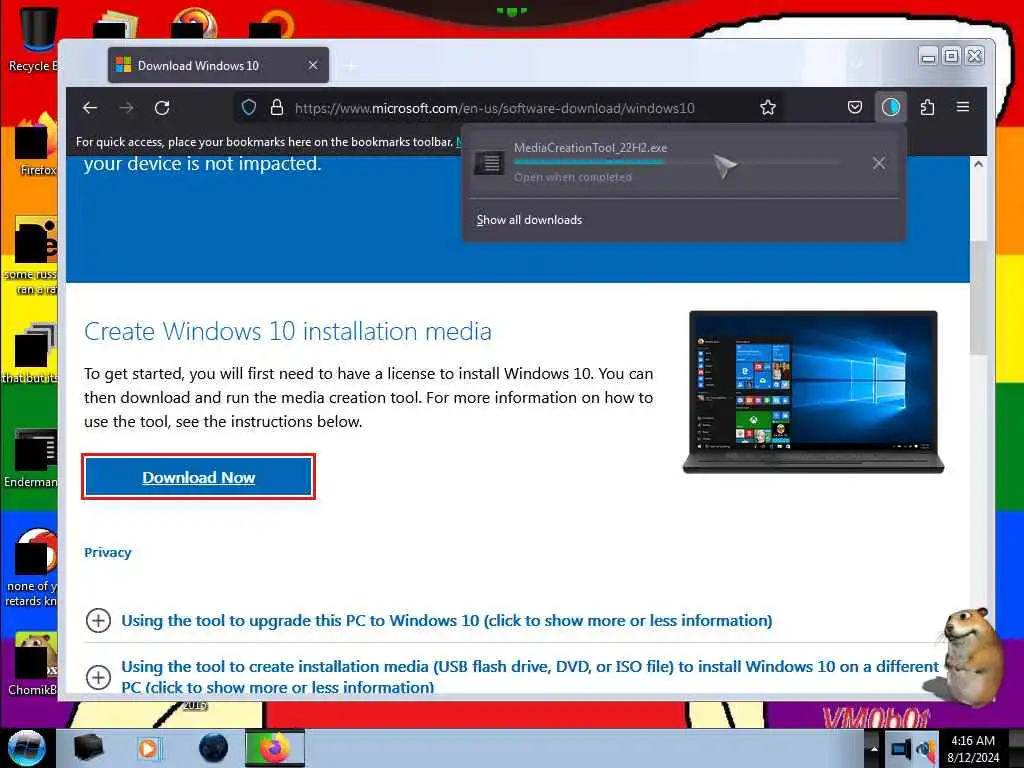The height and width of the screenshot is (768, 1024).
Task: Click the Firefox taskbar button
Action: 275,748
